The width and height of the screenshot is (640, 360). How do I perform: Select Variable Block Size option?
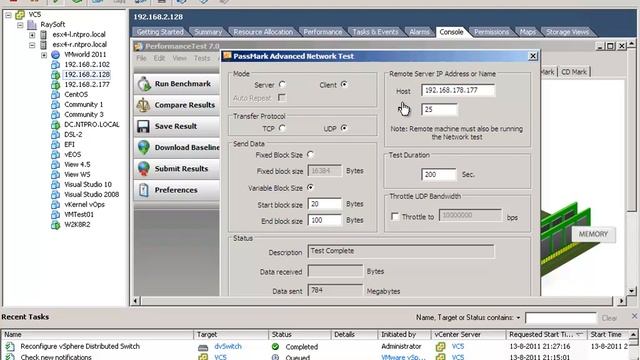coord(310,188)
